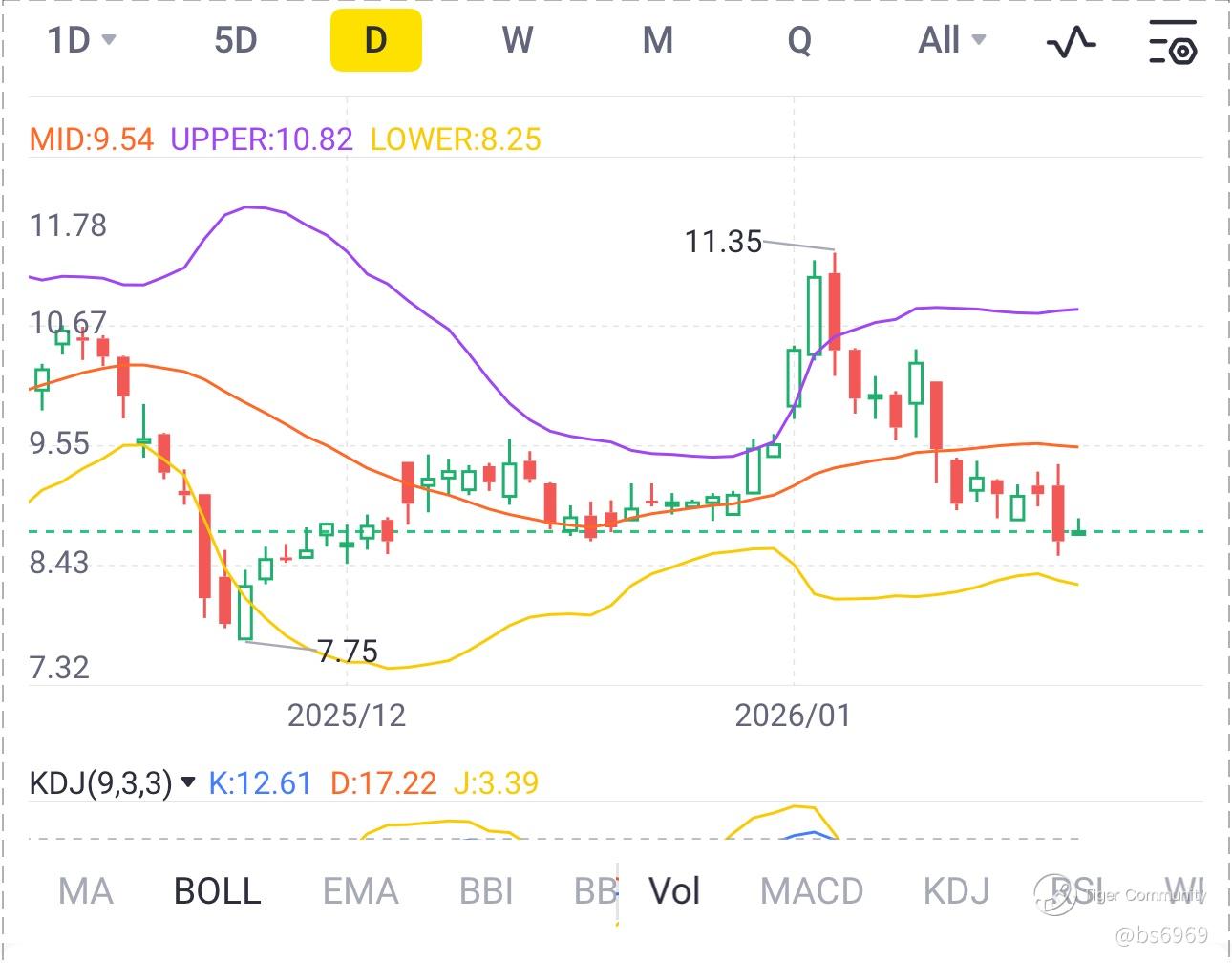Viewport: 1232px width, 963px height.
Task: Click the 7.32 price axis label
Action: pyautogui.click(x=59, y=667)
